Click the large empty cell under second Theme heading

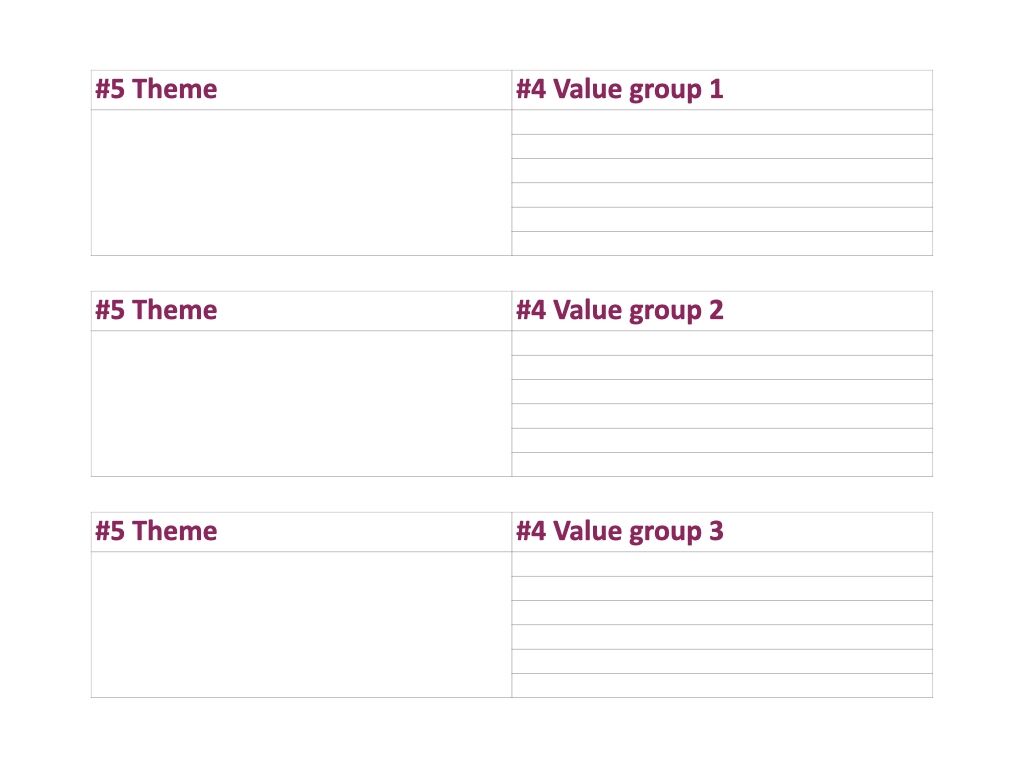point(301,403)
